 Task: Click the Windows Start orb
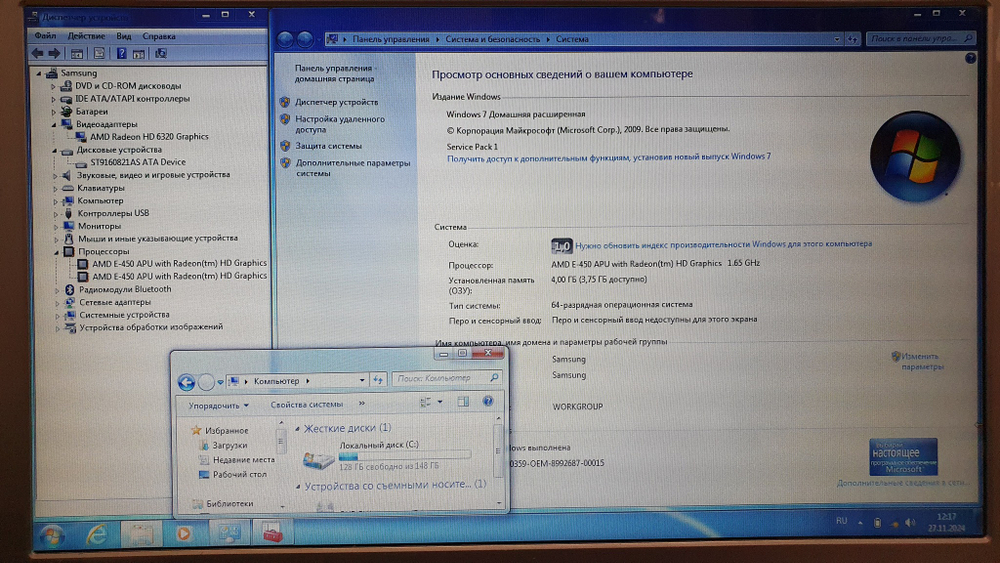coord(51,535)
